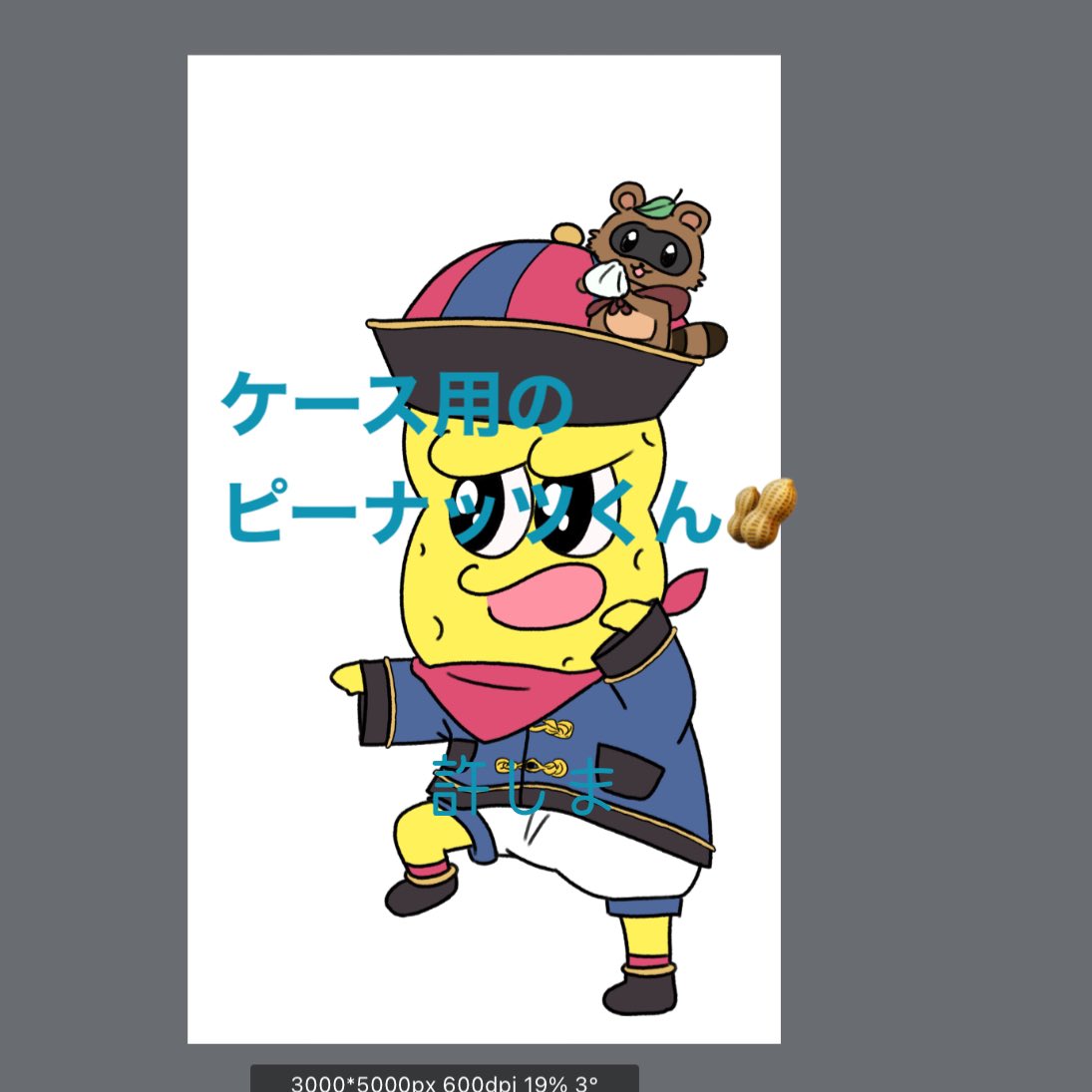Select the small text '許しま' on the jacket
The height and width of the screenshot is (1092, 1092).
(523, 786)
